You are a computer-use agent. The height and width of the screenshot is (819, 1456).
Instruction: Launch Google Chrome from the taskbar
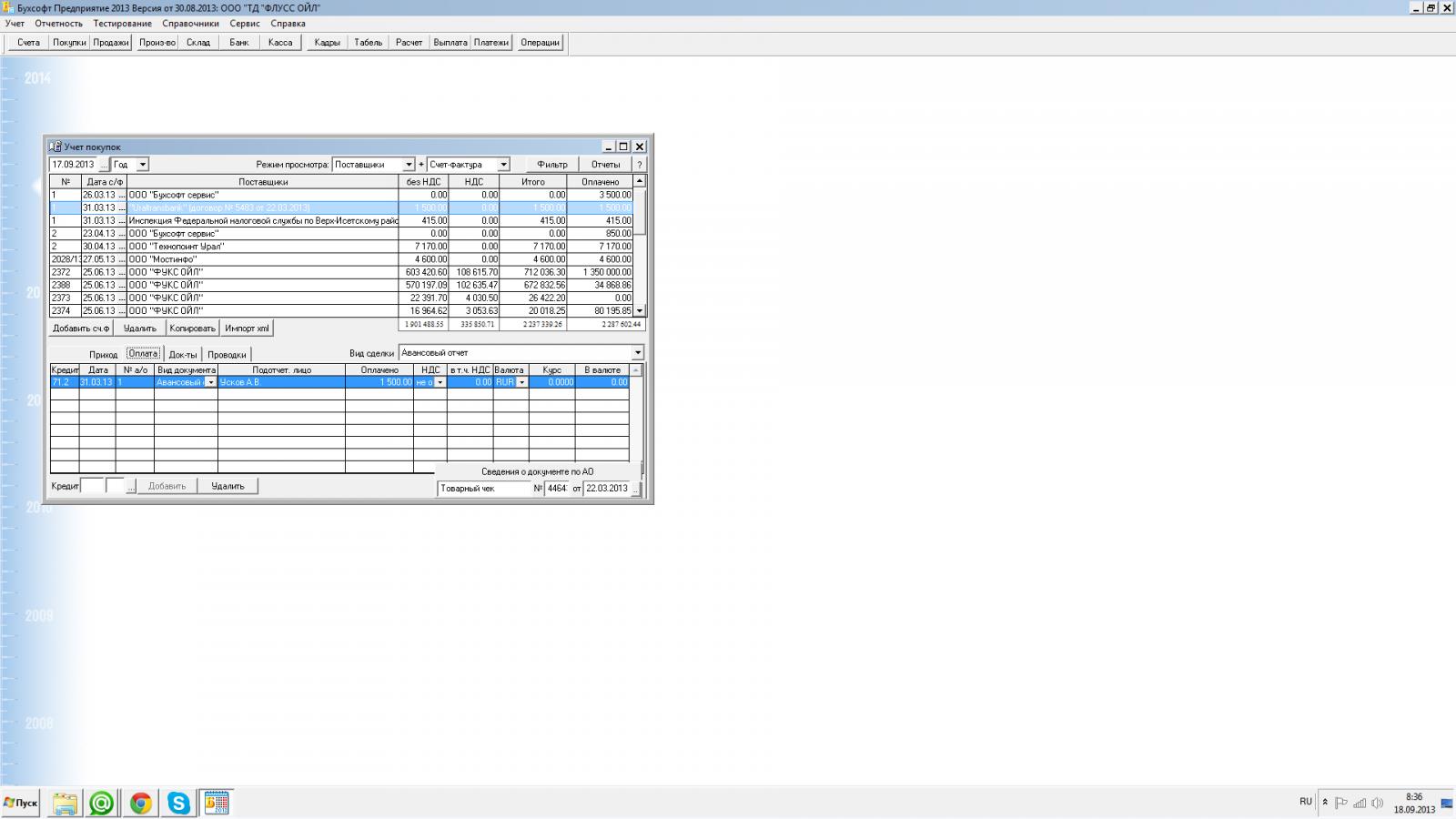[x=140, y=803]
